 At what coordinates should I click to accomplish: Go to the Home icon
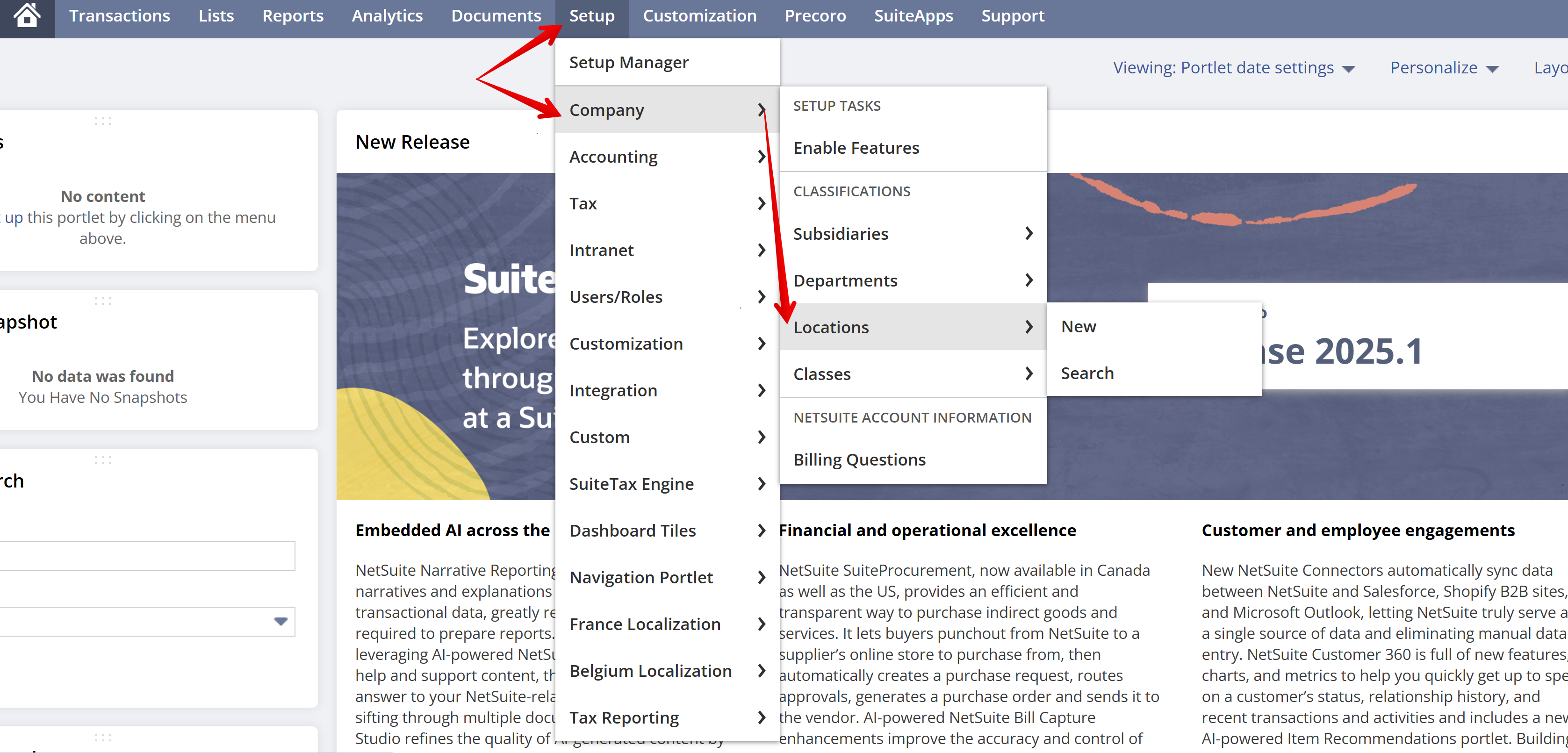coord(27,16)
